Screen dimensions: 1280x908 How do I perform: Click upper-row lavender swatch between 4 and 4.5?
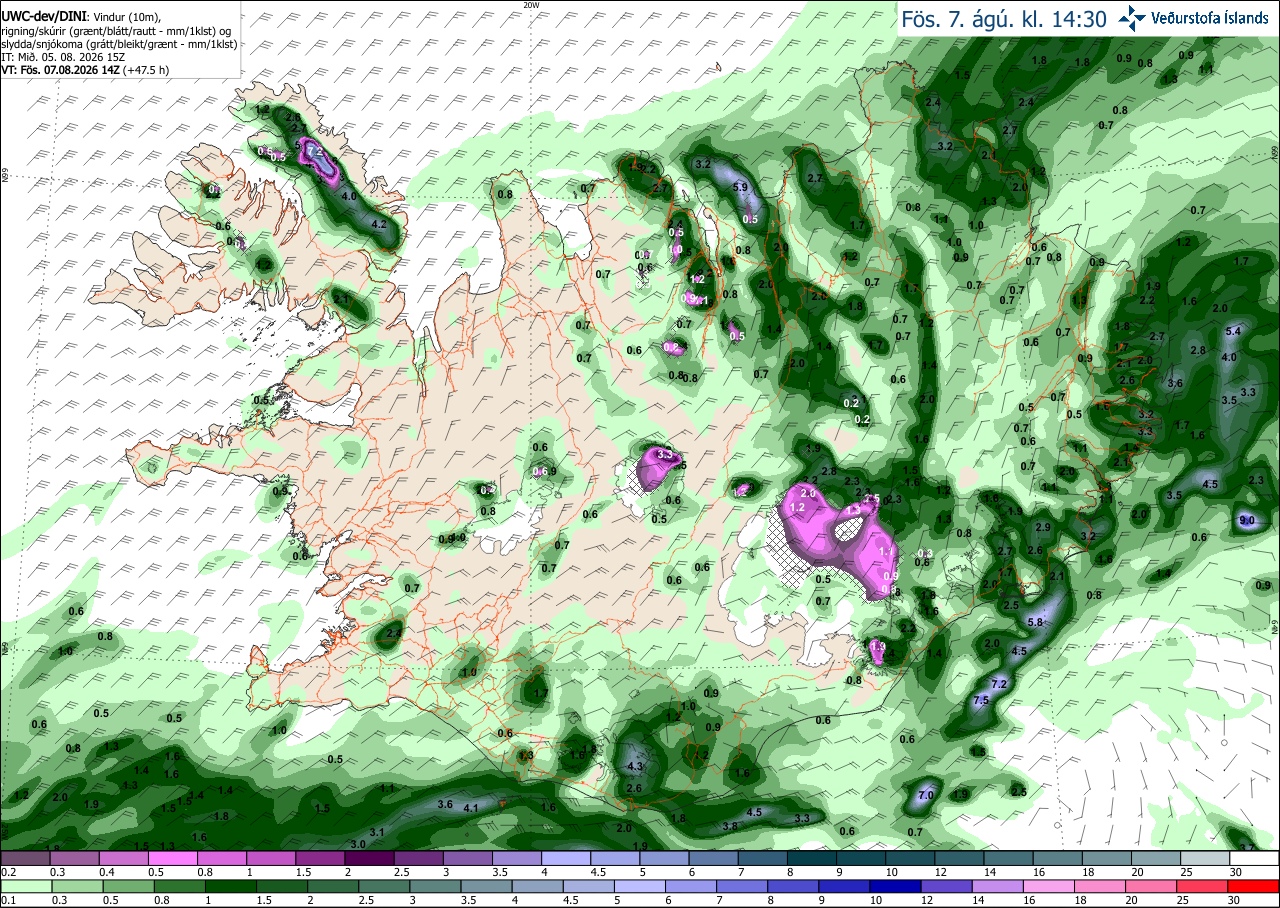coord(566,858)
